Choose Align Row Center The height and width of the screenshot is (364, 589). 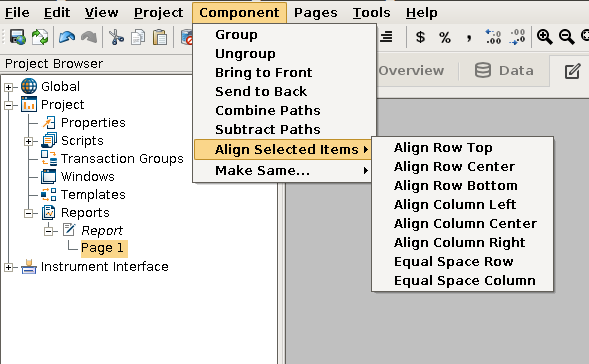pos(462,167)
